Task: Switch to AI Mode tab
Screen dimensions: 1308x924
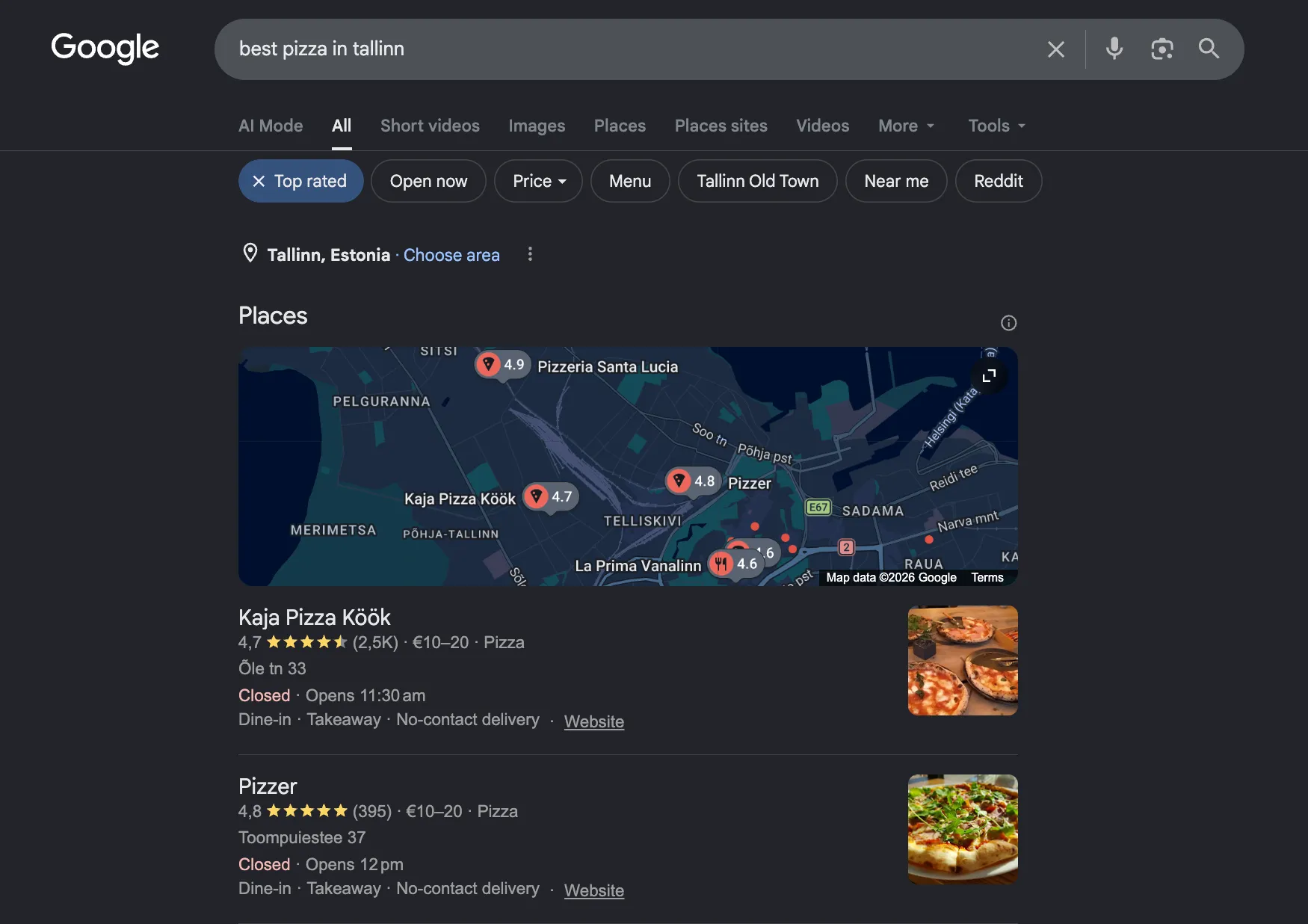Action: [271, 126]
